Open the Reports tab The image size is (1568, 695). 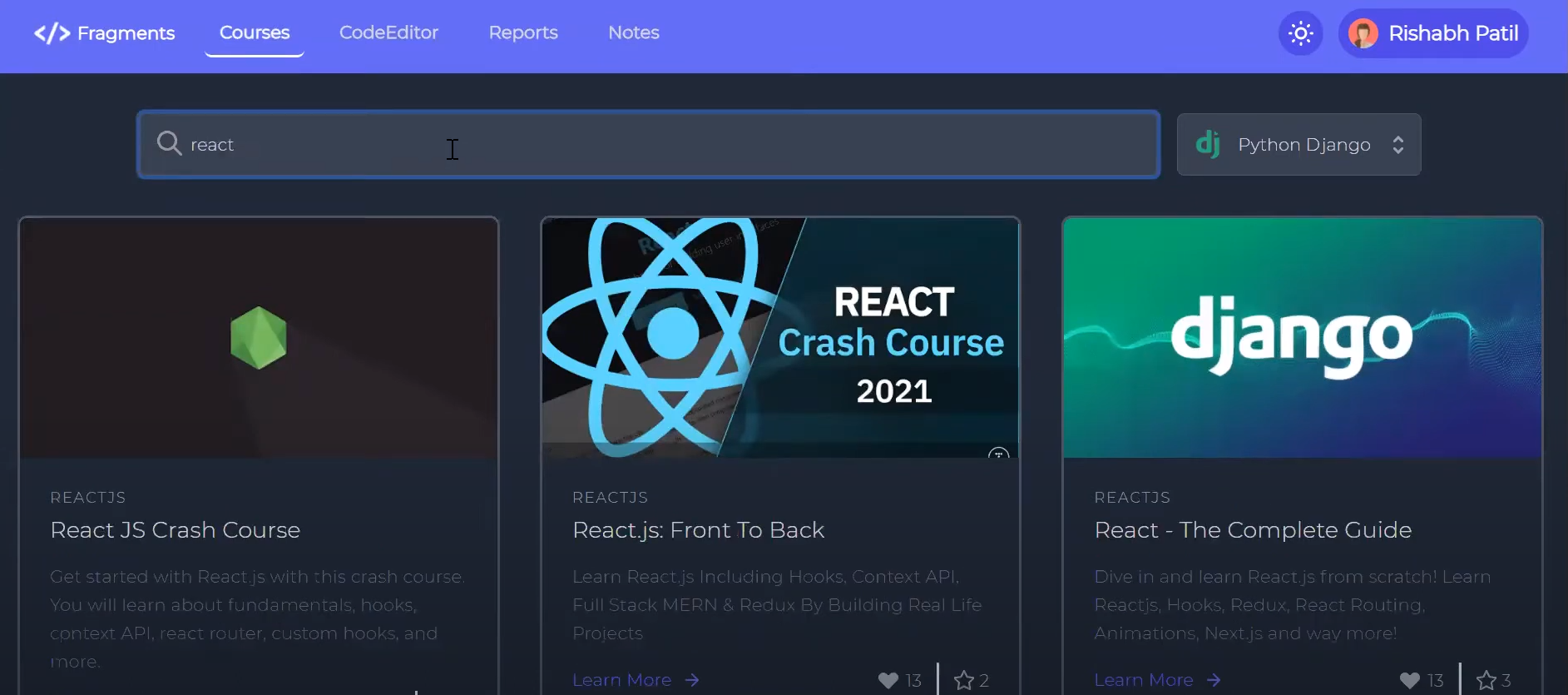tap(523, 32)
